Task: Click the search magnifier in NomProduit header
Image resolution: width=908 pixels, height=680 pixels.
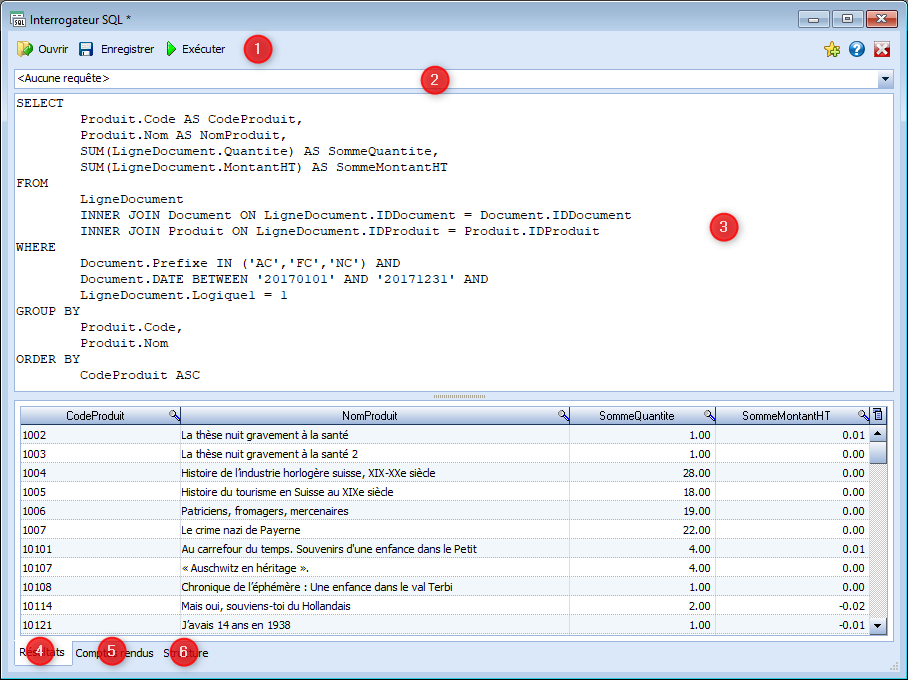Action: [x=563, y=415]
